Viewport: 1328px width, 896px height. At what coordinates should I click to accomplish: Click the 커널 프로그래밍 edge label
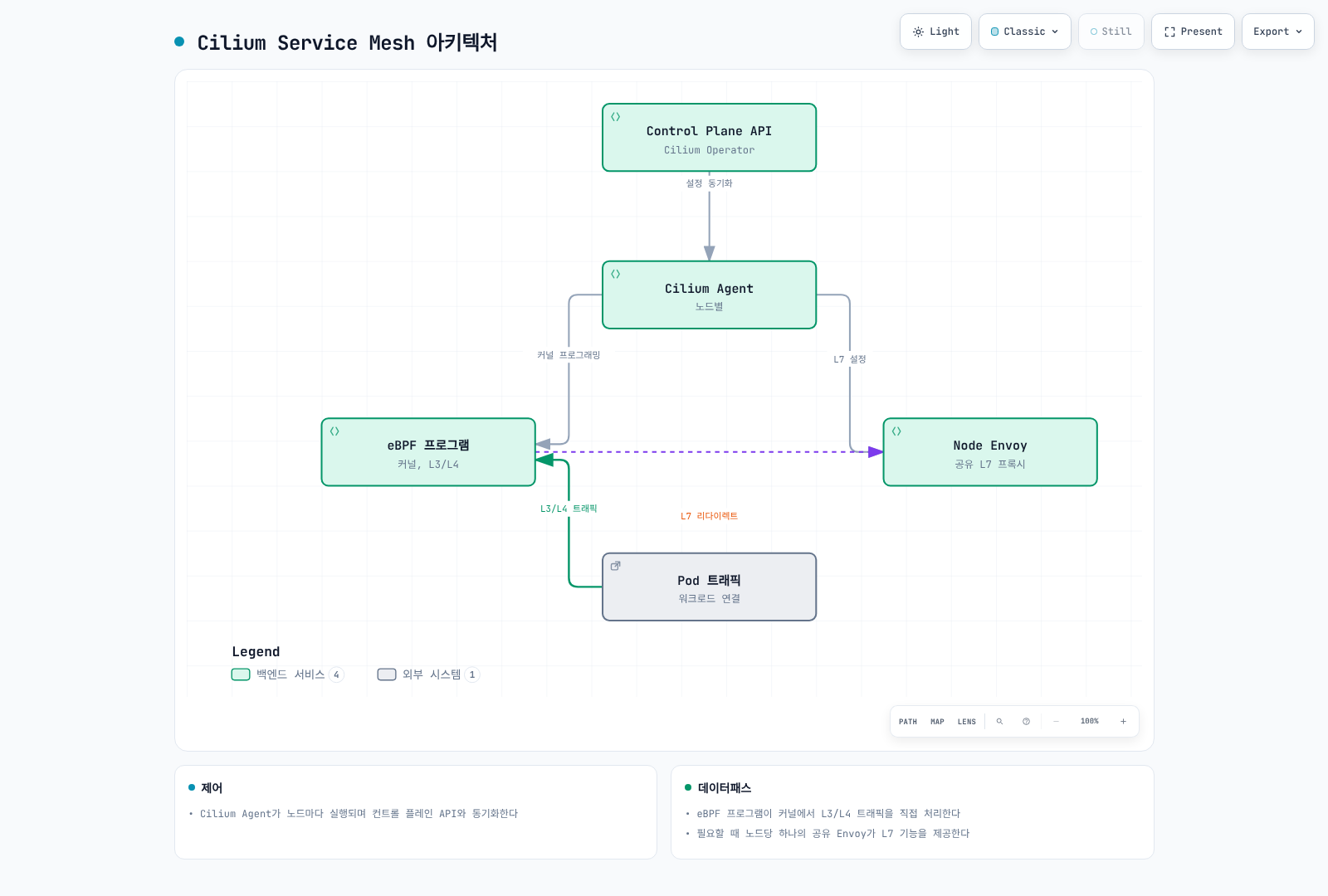point(569,355)
